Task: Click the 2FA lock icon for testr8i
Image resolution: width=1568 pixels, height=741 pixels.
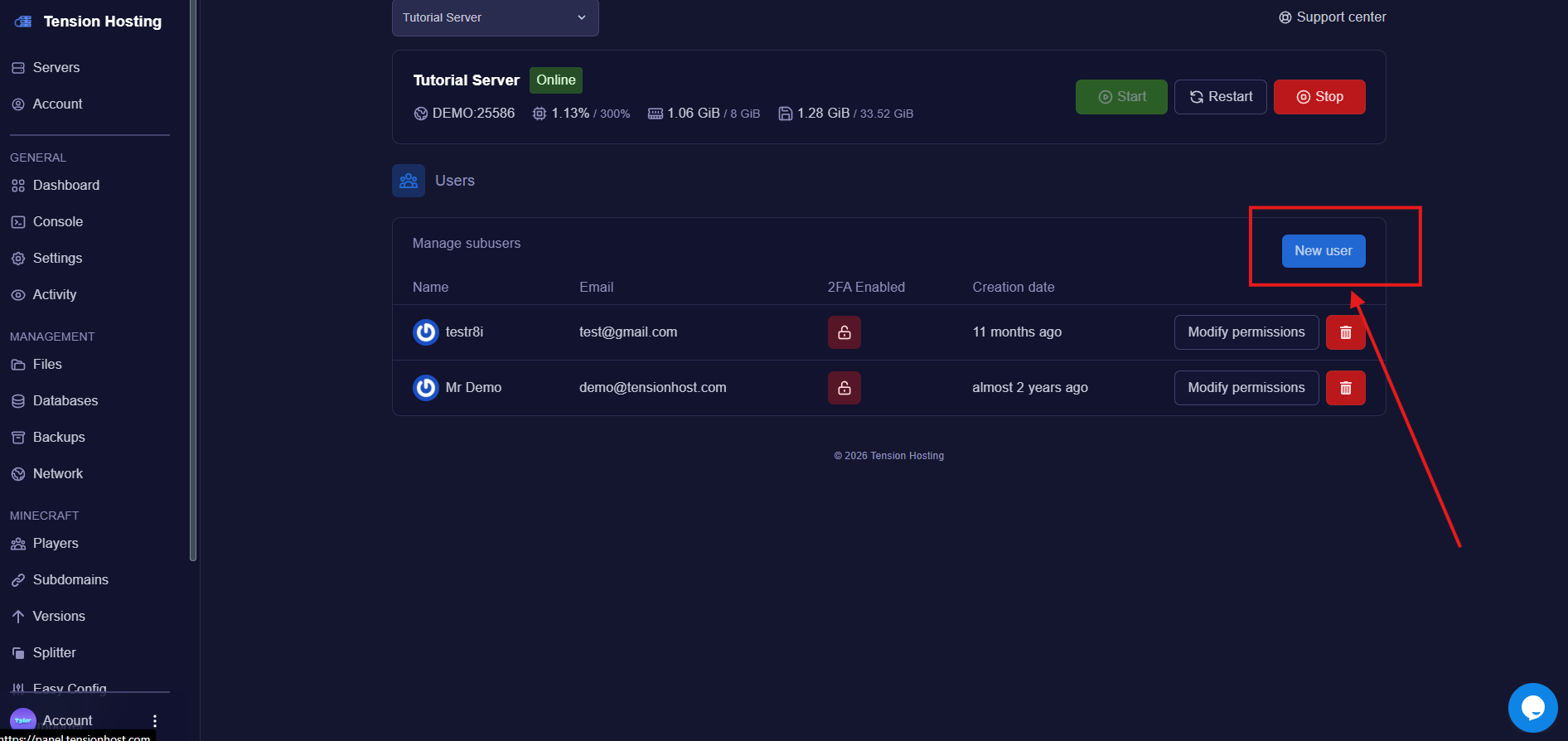Action: click(x=844, y=332)
